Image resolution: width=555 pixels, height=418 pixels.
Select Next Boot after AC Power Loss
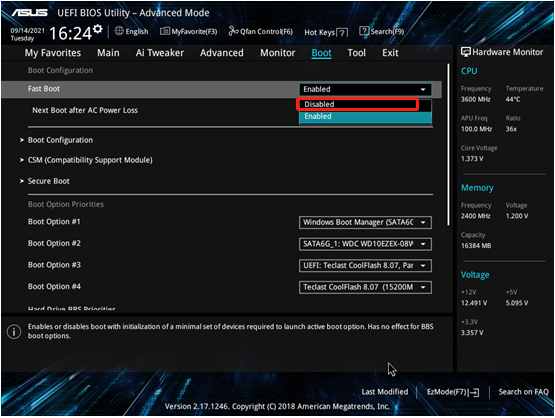pyautogui.click(x=85, y=110)
